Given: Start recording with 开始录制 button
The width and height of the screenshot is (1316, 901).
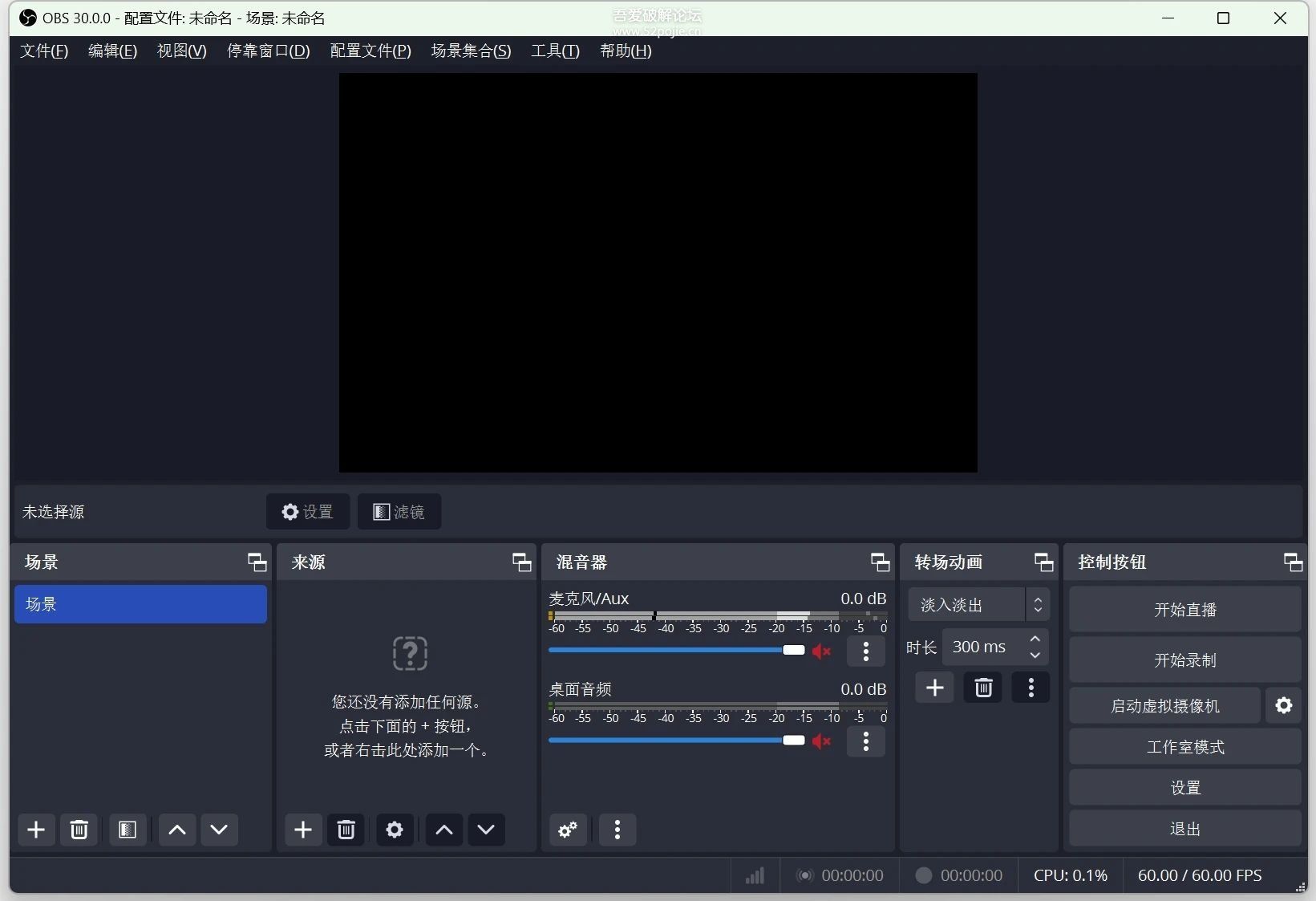Looking at the screenshot, I should pos(1184,660).
